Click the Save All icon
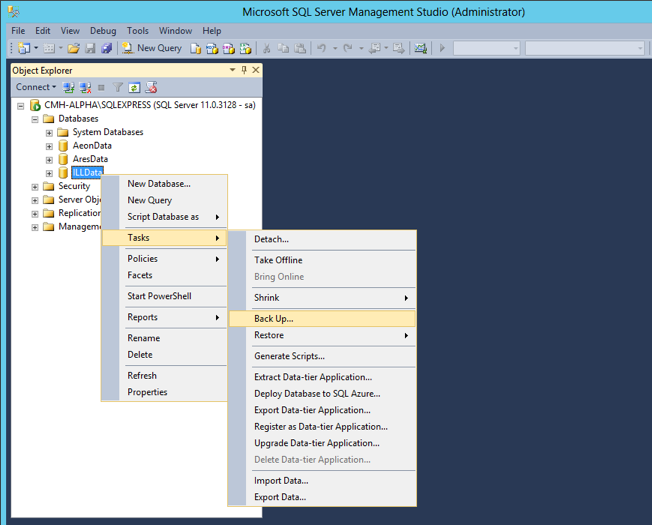 pyautogui.click(x=106, y=48)
